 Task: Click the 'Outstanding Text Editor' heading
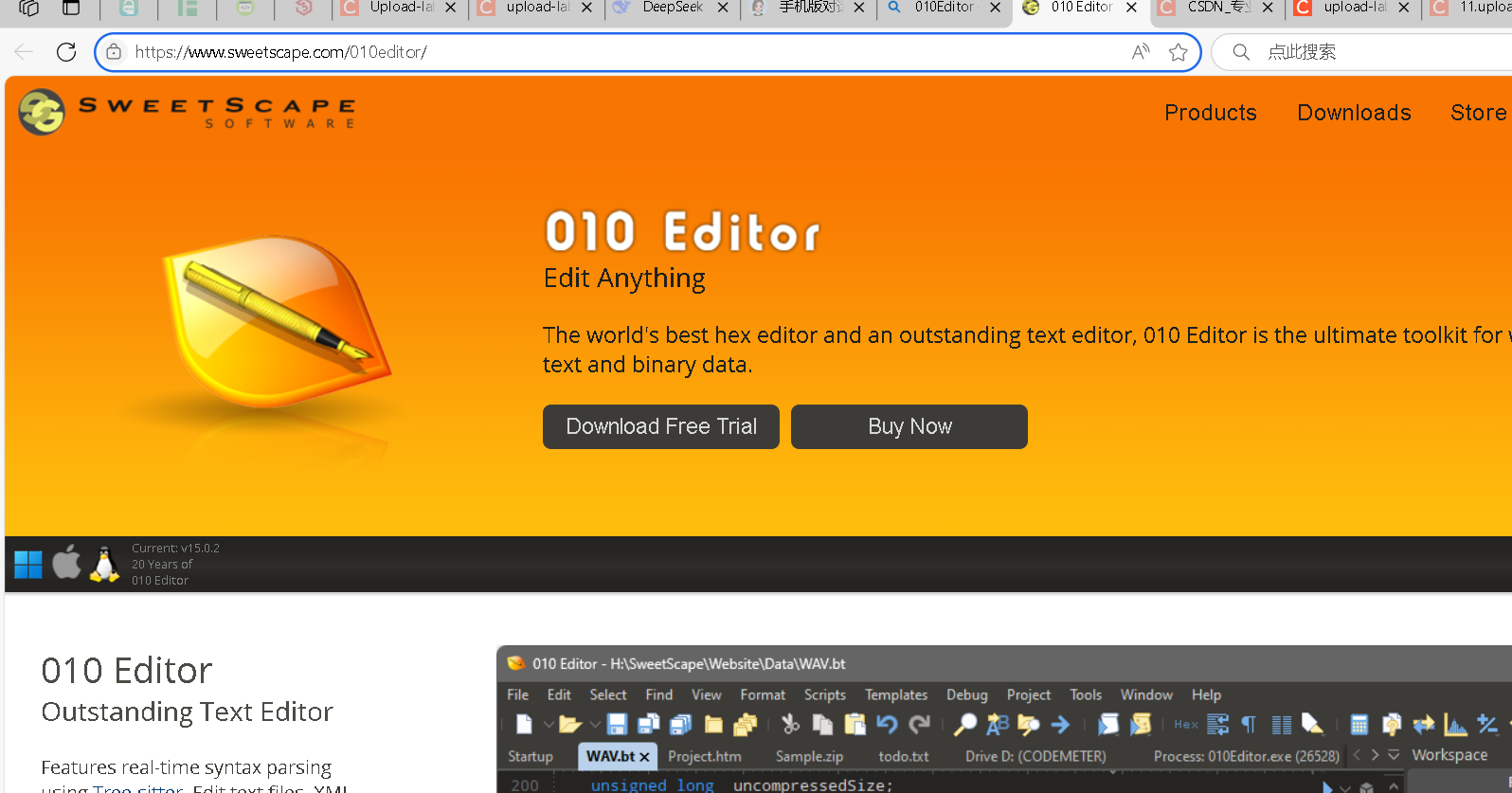pyautogui.click(x=188, y=712)
